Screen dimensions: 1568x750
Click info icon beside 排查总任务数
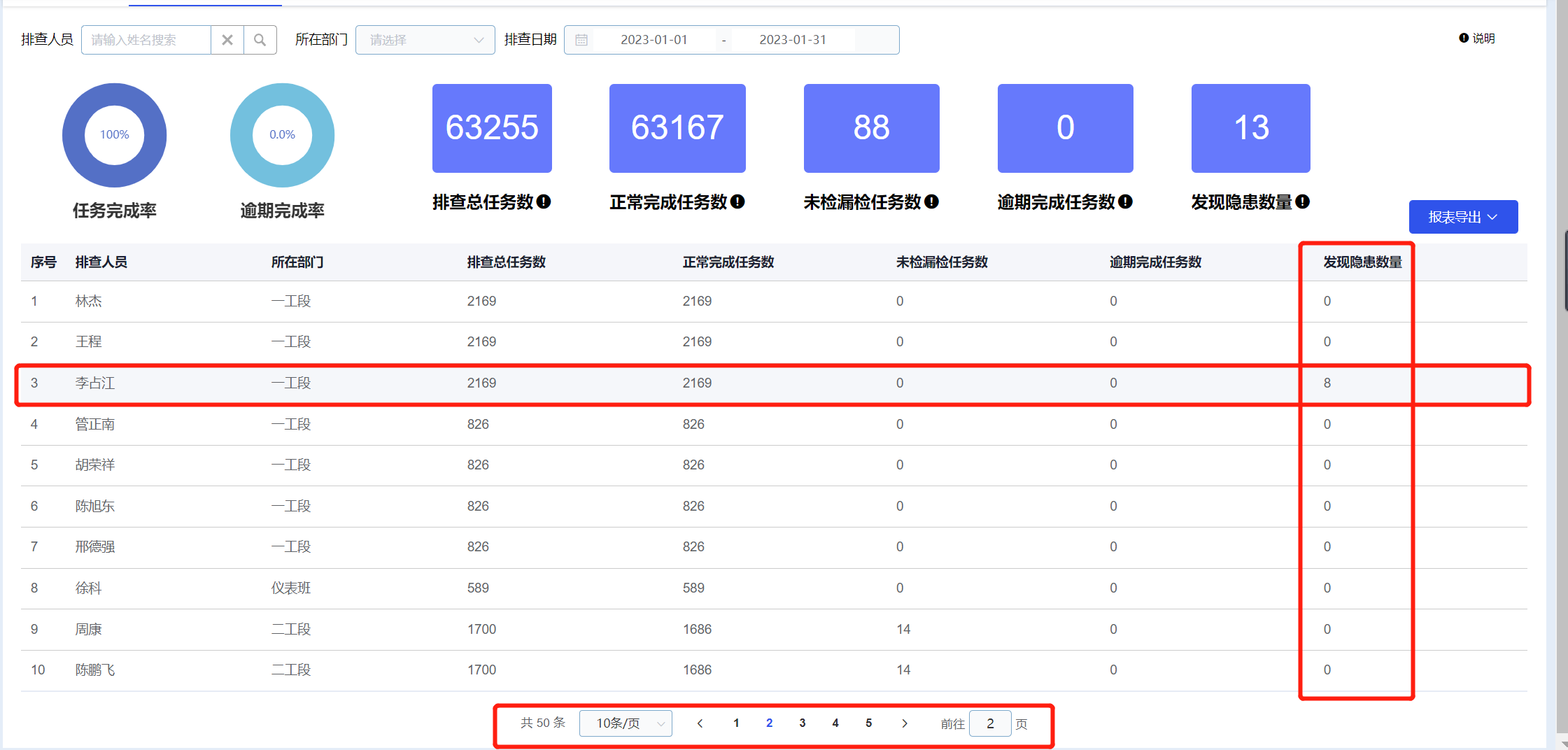click(544, 202)
